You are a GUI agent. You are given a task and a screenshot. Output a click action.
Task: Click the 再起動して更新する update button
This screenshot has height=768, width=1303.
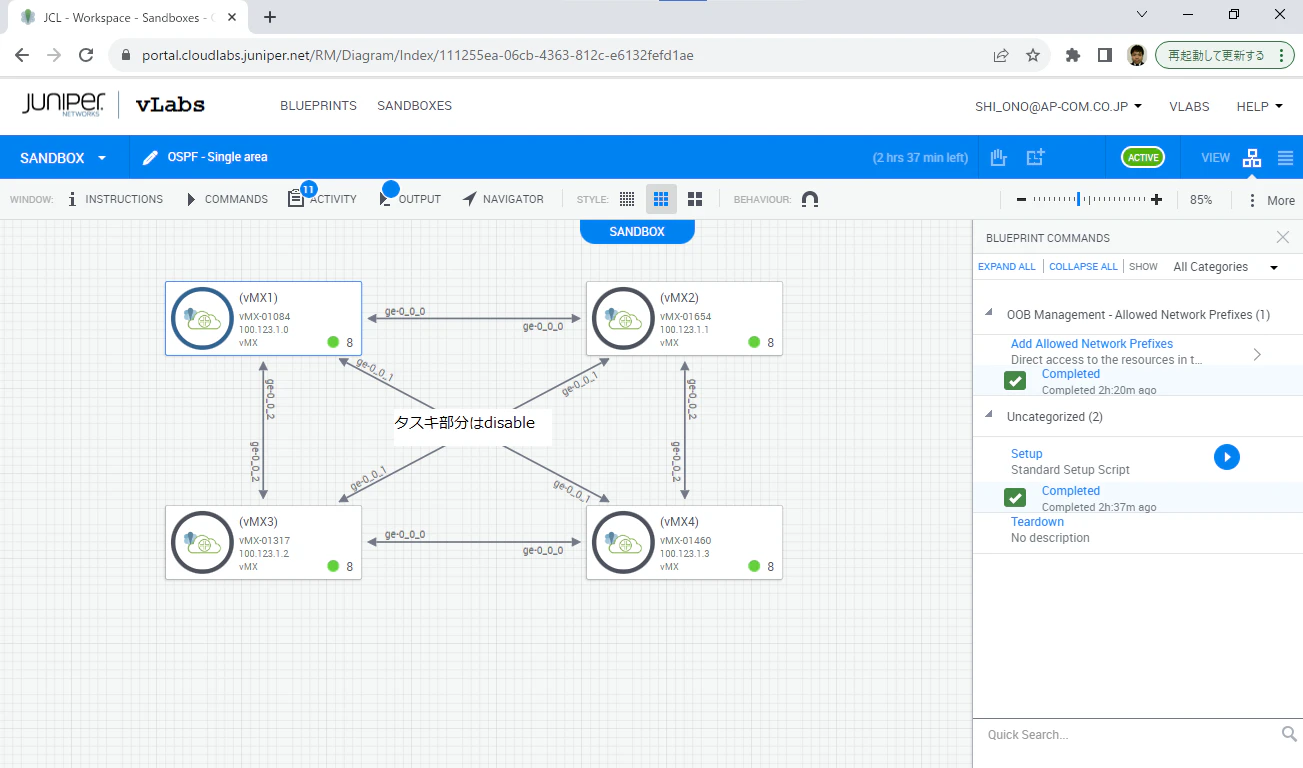(x=1225, y=55)
